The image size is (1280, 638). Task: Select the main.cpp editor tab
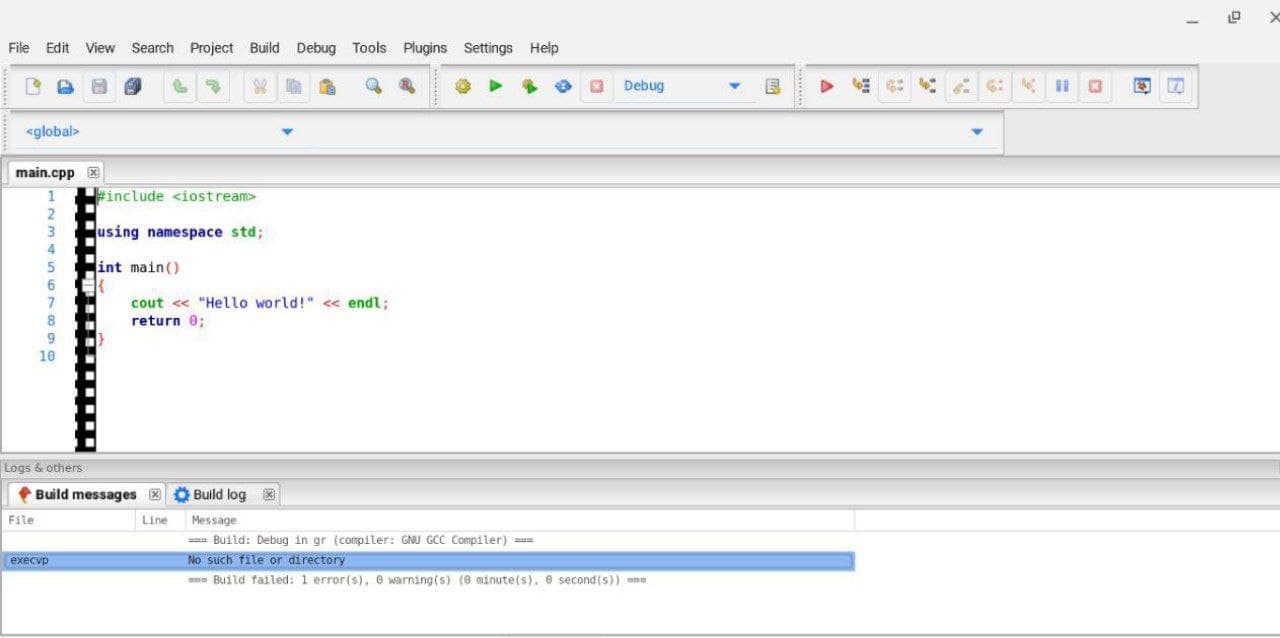[x=45, y=173]
